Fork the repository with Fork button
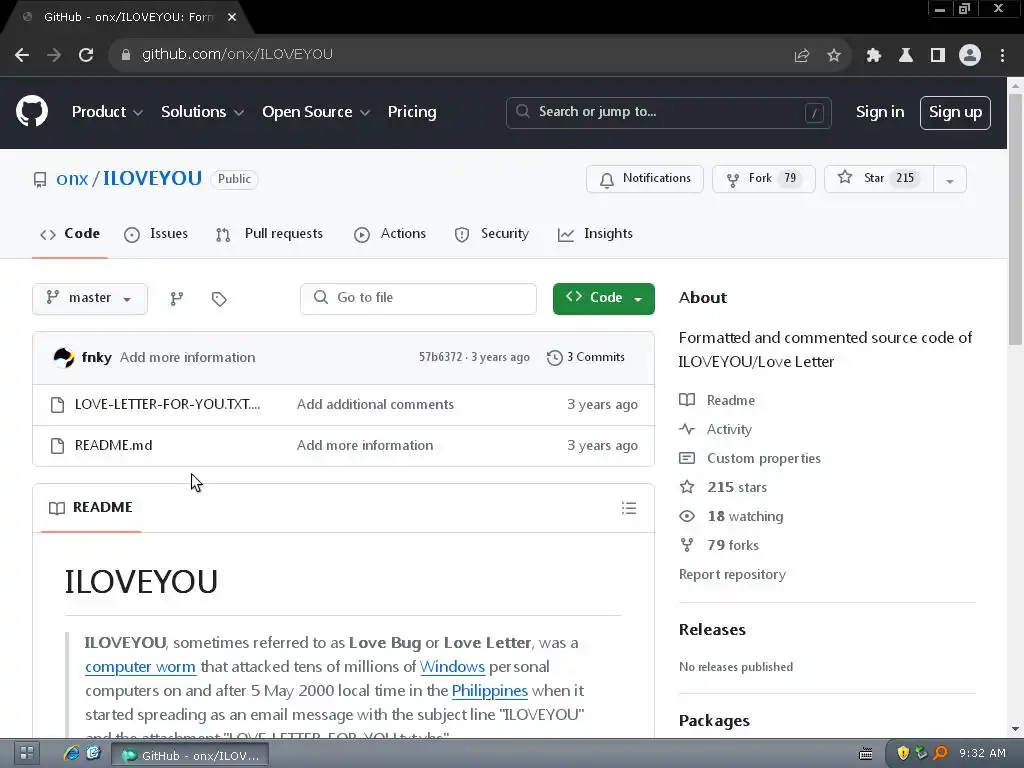This screenshot has height=768, width=1024. point(763,179)
